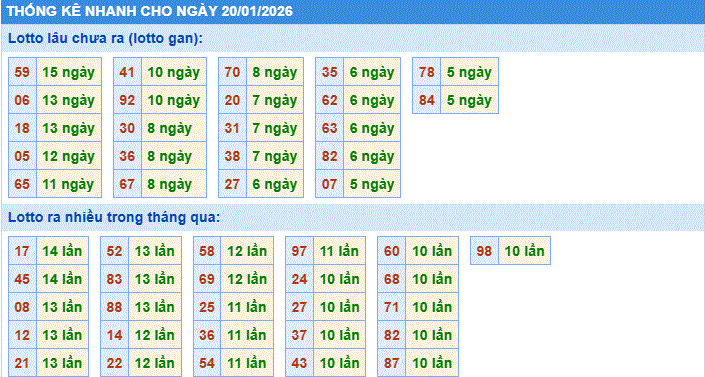The image size is (705, 377).
Task: Click the "12 ngày" cell
Action: tap(69, 156)
